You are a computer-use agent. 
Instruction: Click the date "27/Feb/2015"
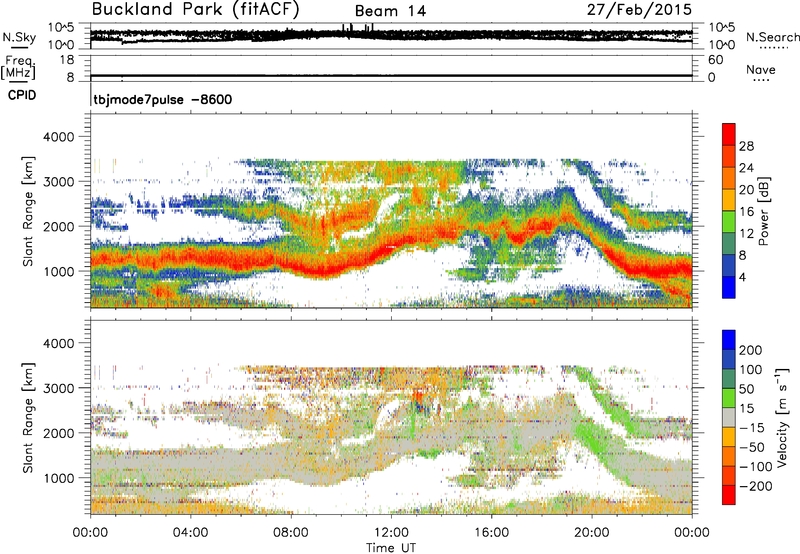[639, 10]
